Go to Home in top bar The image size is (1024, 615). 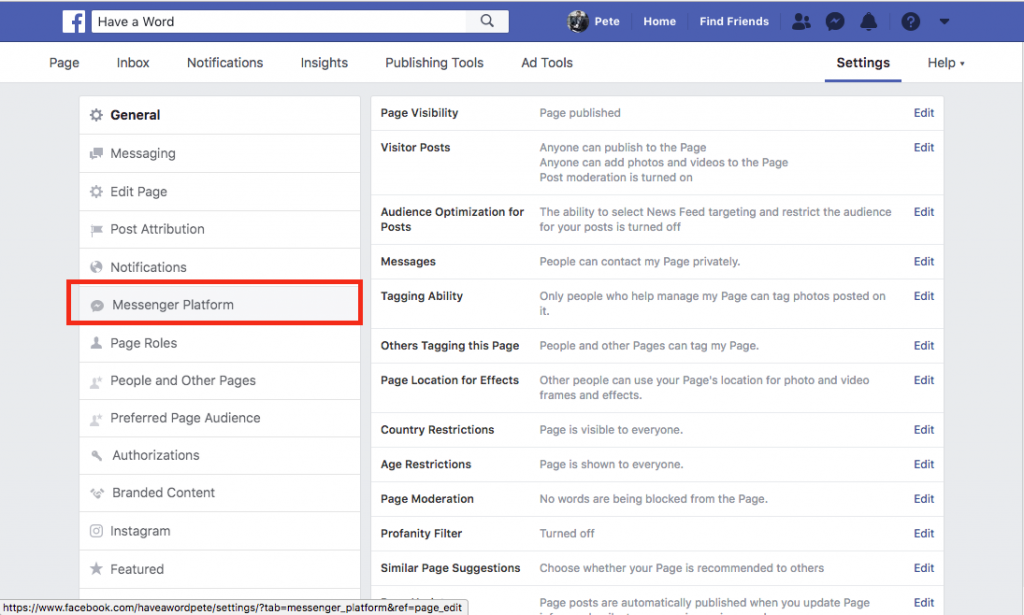click(660, 22)
